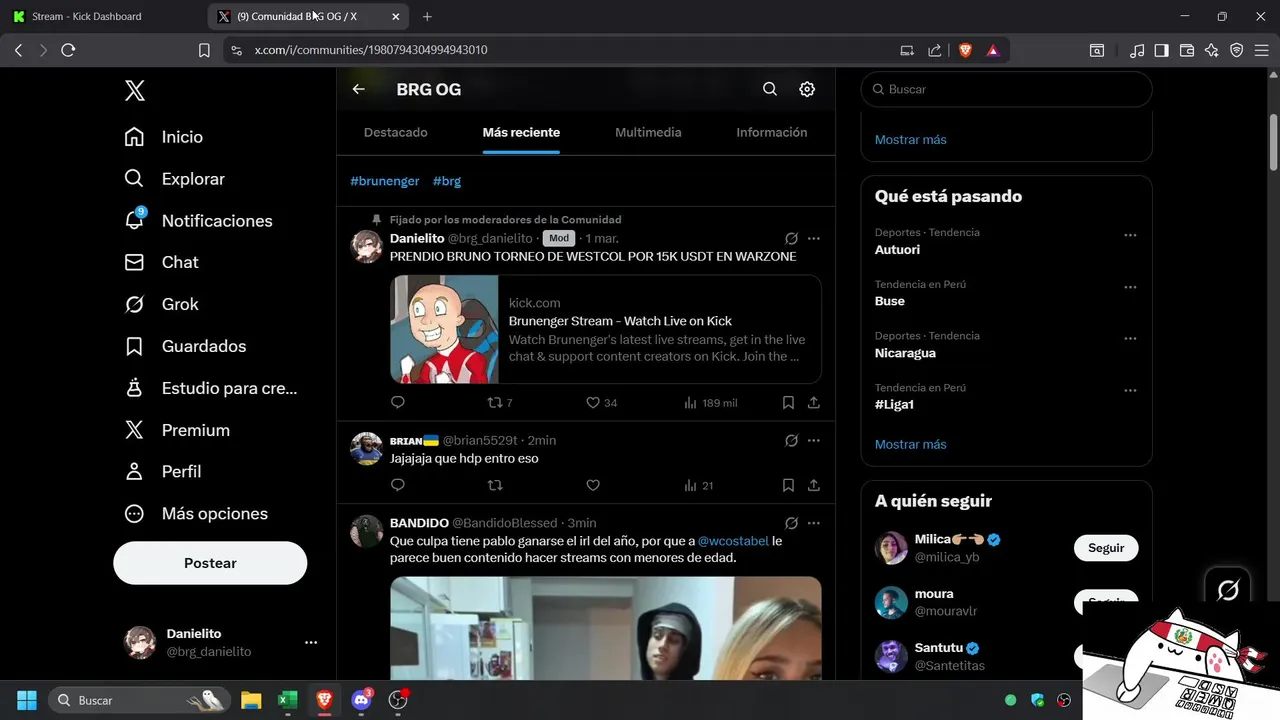Go back with BRG OG back arrow

pos(359,89)
